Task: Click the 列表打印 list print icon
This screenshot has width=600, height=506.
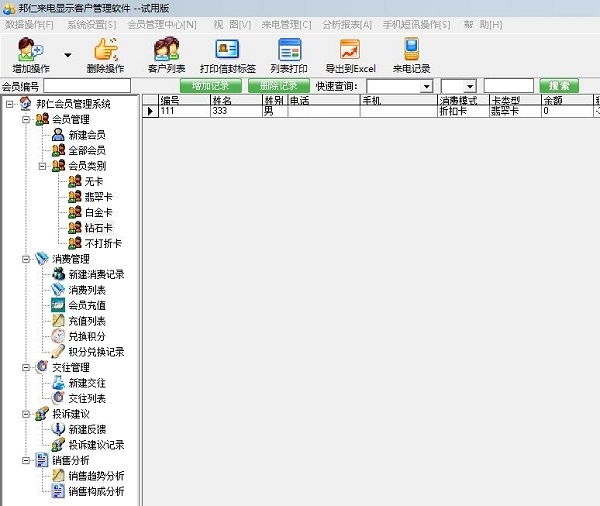Action: [x=289, y=49]
